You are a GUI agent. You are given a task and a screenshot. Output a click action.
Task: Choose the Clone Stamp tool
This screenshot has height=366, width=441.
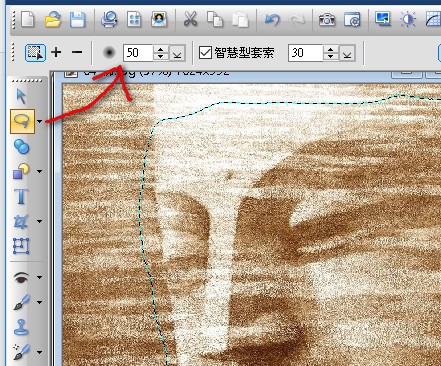(x=21, y=327)
